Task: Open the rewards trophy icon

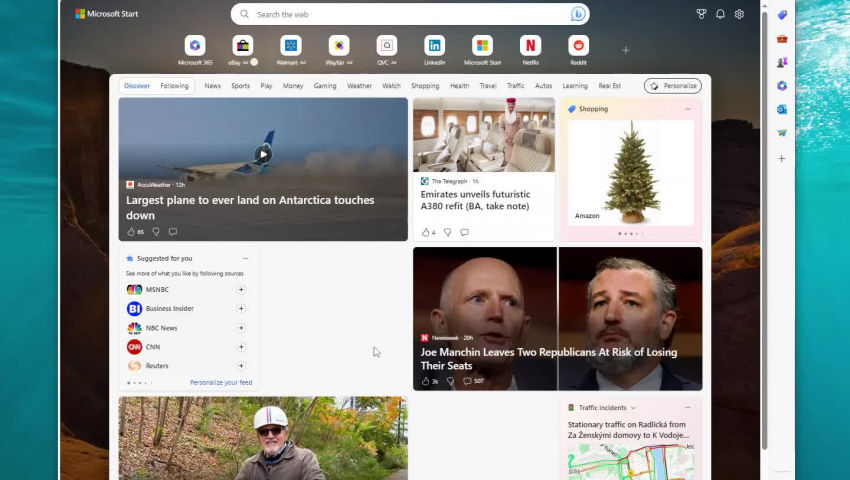Action: [x=701, y=14]
